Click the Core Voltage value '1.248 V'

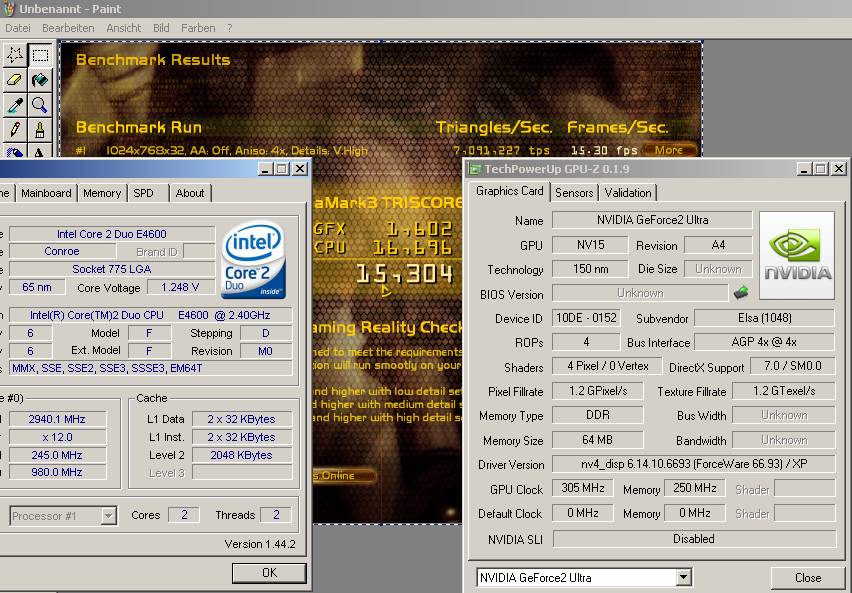180,287
